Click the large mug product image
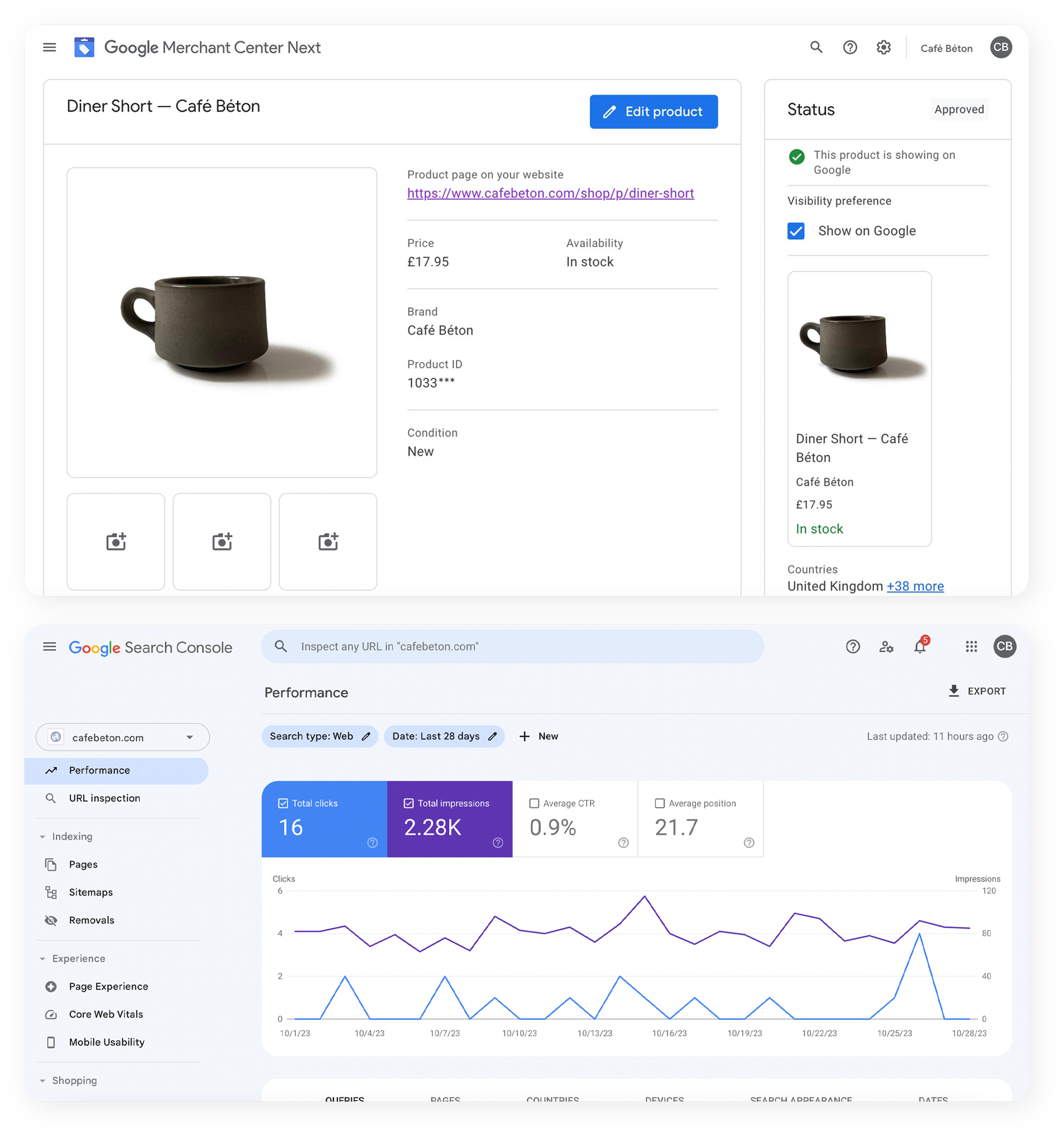Image resolution: width=1064 pixels, height=1128 pixels. tap(222, 322)
